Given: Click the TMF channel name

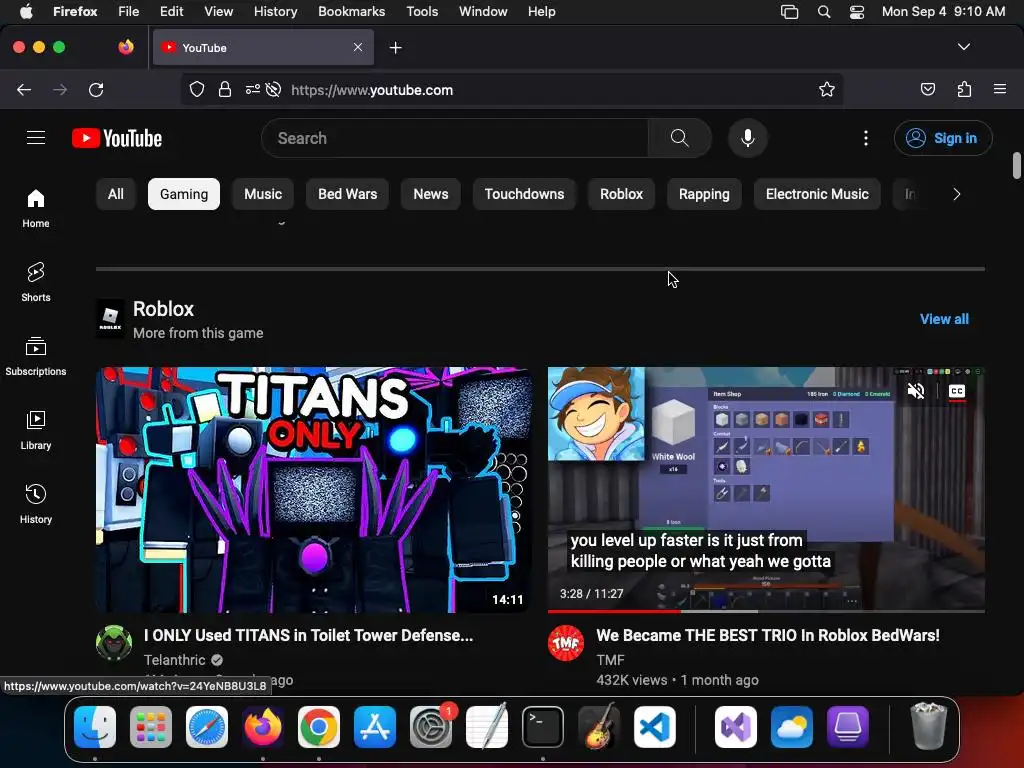Looking at the screenshot, I should [x=611, y=660].
